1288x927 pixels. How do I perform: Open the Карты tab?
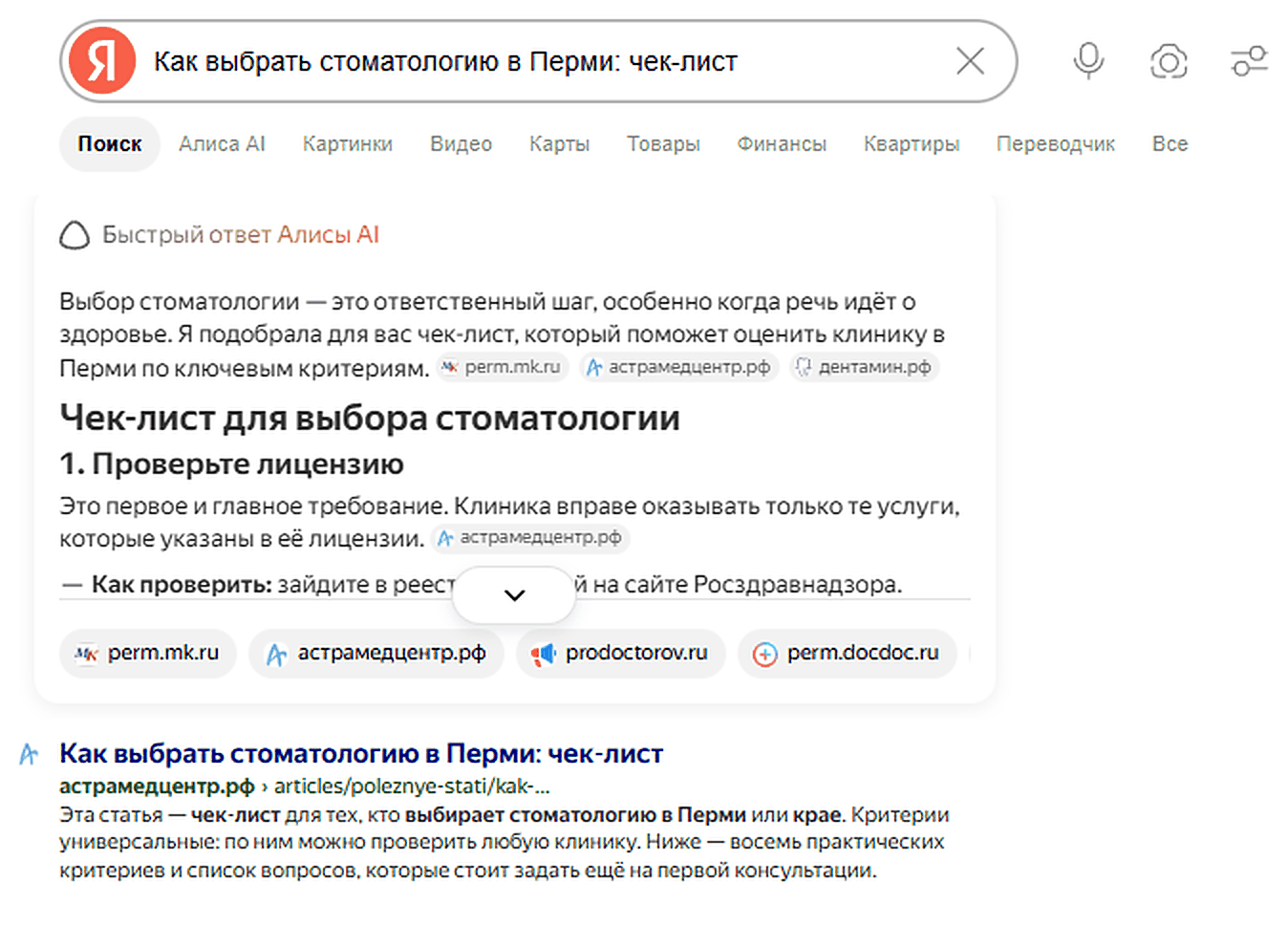(x=559, y=144)
